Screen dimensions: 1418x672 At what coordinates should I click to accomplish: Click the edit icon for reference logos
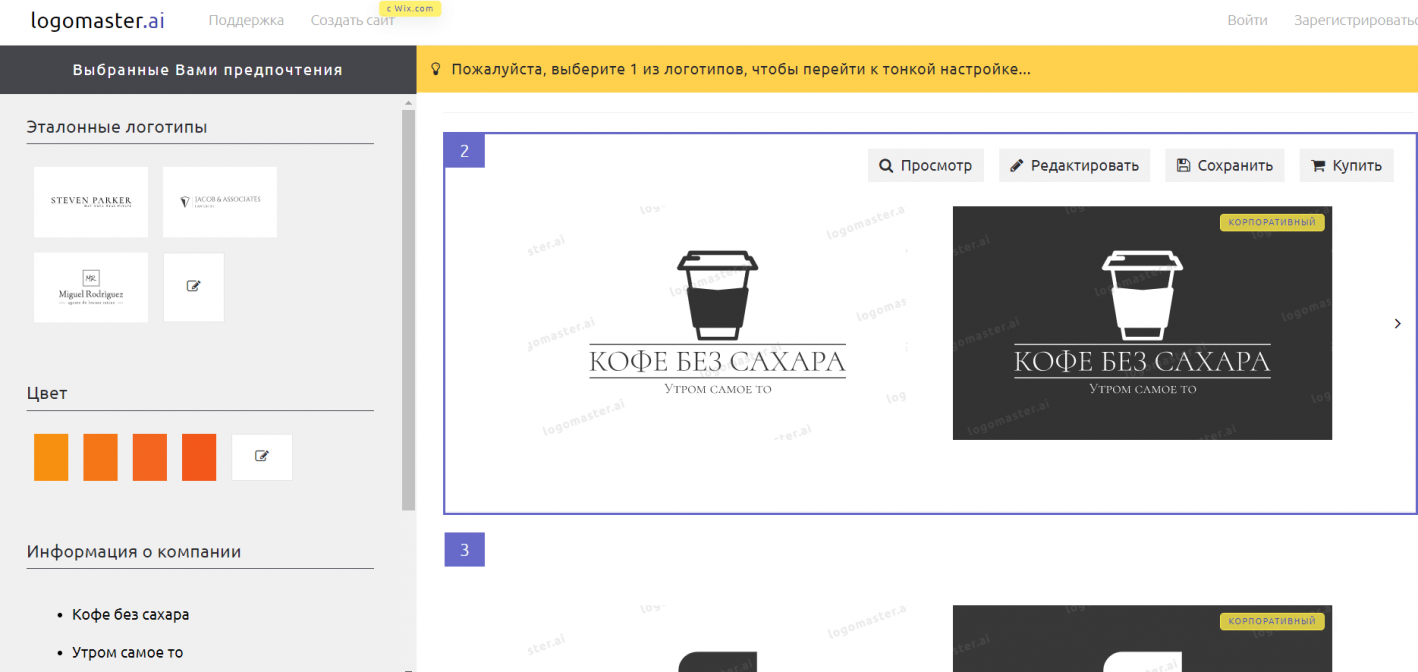194,287
